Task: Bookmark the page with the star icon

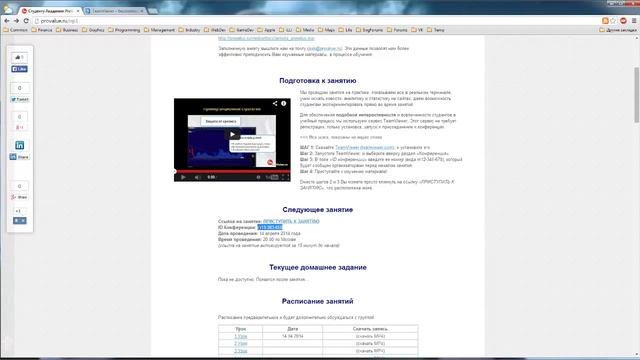Action: point(613,21)
